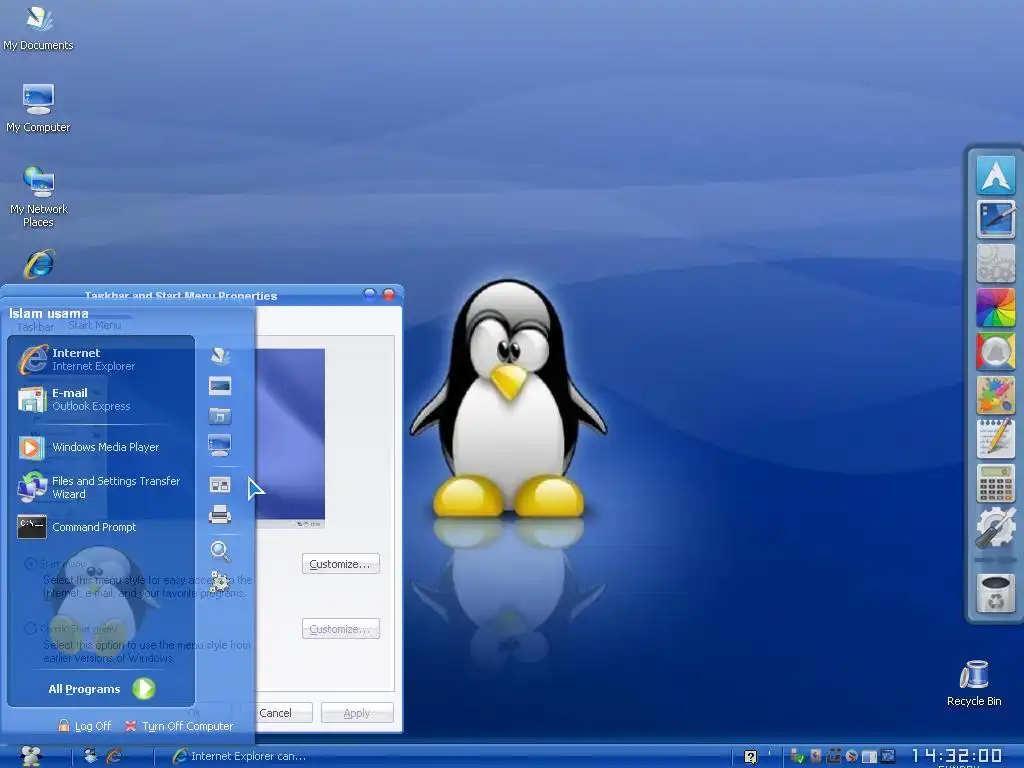This screenshot has height=768, width=1024.
Task: Open the Internet Explorer desktop shortcut
Action: pyautogui.click(x=40, y=264)
